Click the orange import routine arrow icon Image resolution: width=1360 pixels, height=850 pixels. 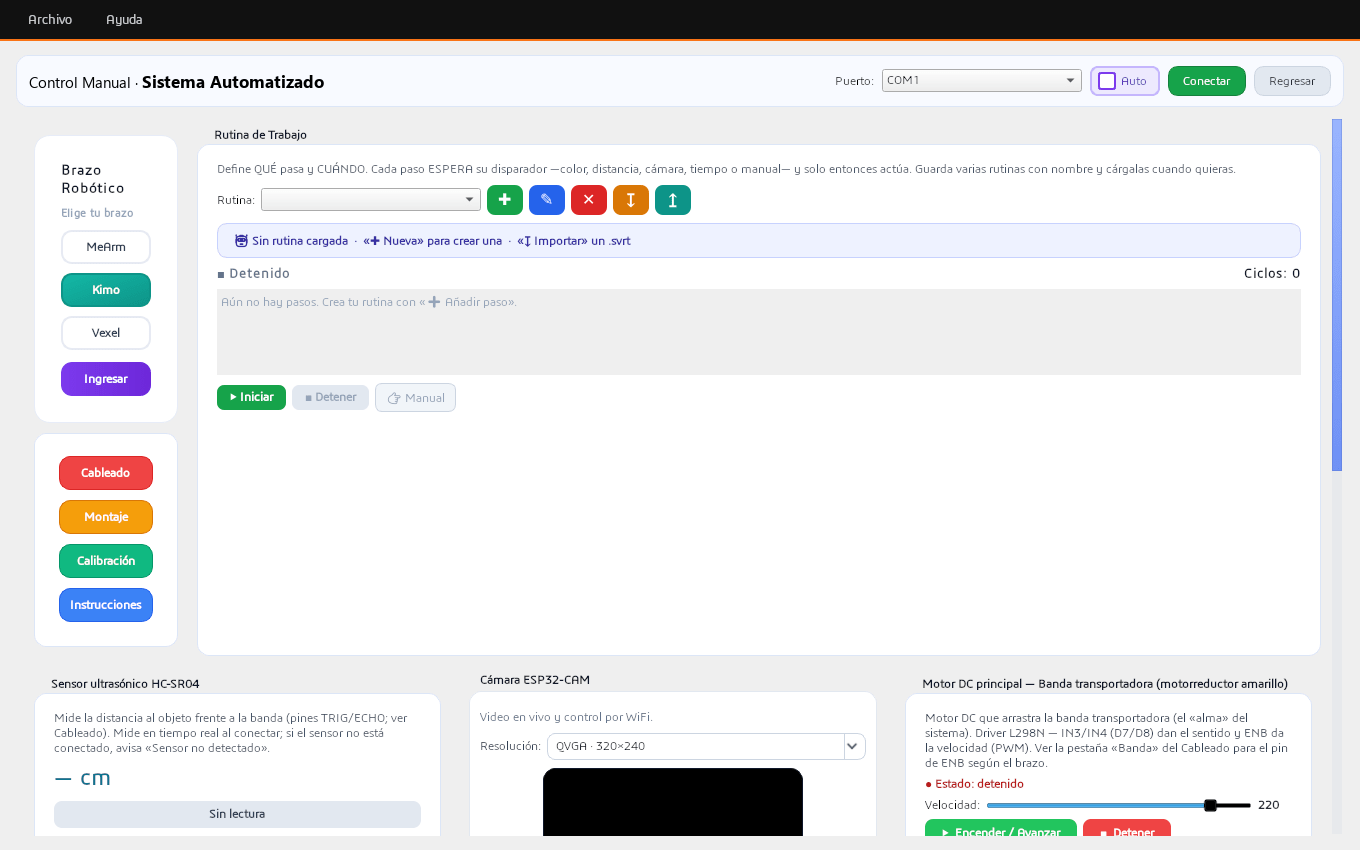(x=631, y=200)
